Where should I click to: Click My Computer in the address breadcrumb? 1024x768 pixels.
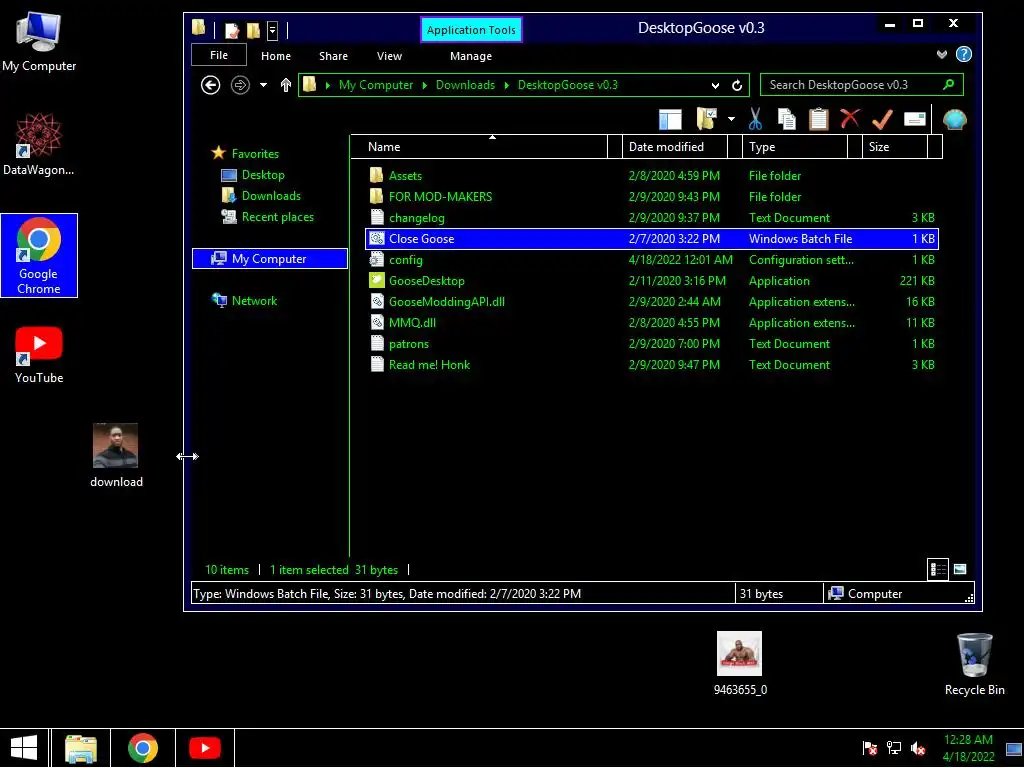[x=376, y=85]
